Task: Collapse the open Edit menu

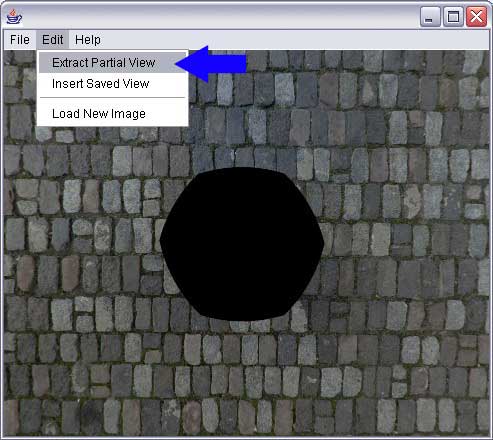Action: click(x=53, y=40)
